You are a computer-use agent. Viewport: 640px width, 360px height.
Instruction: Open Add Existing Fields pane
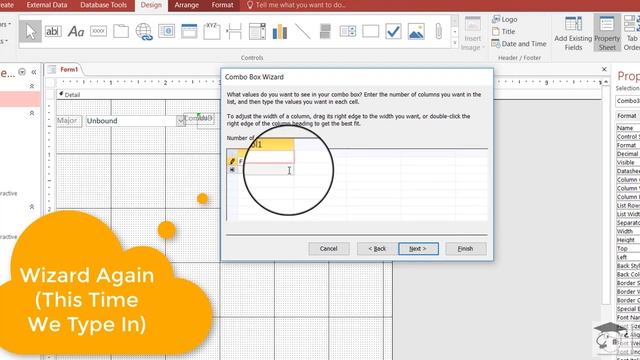pyautogui.click(x=573, y=34)
